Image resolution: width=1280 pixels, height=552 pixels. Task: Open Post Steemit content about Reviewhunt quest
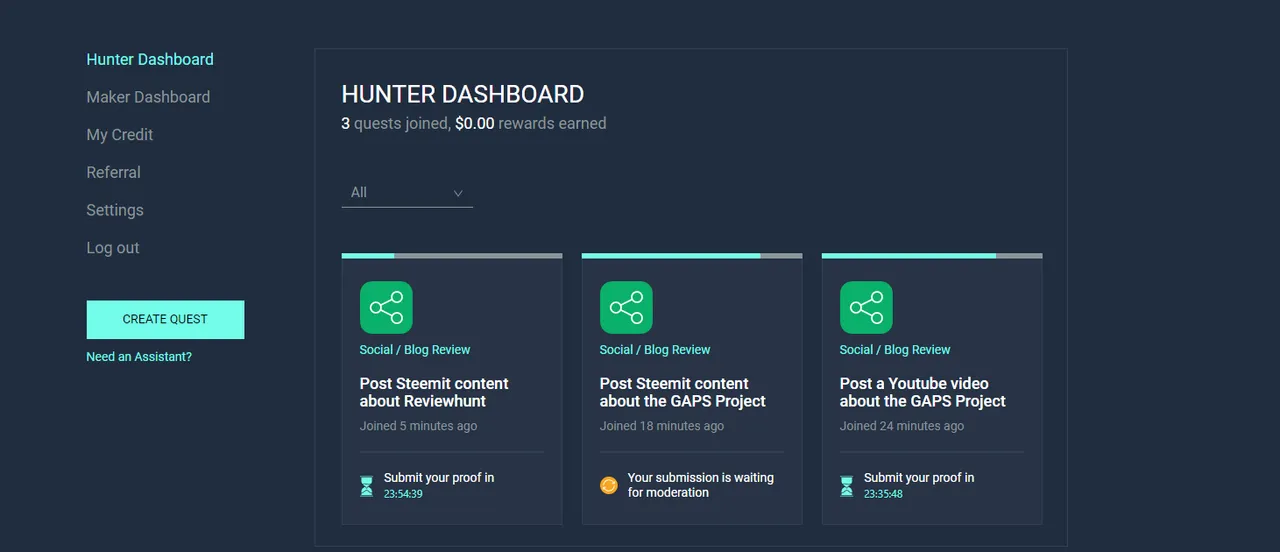click(x=434, y=392)
